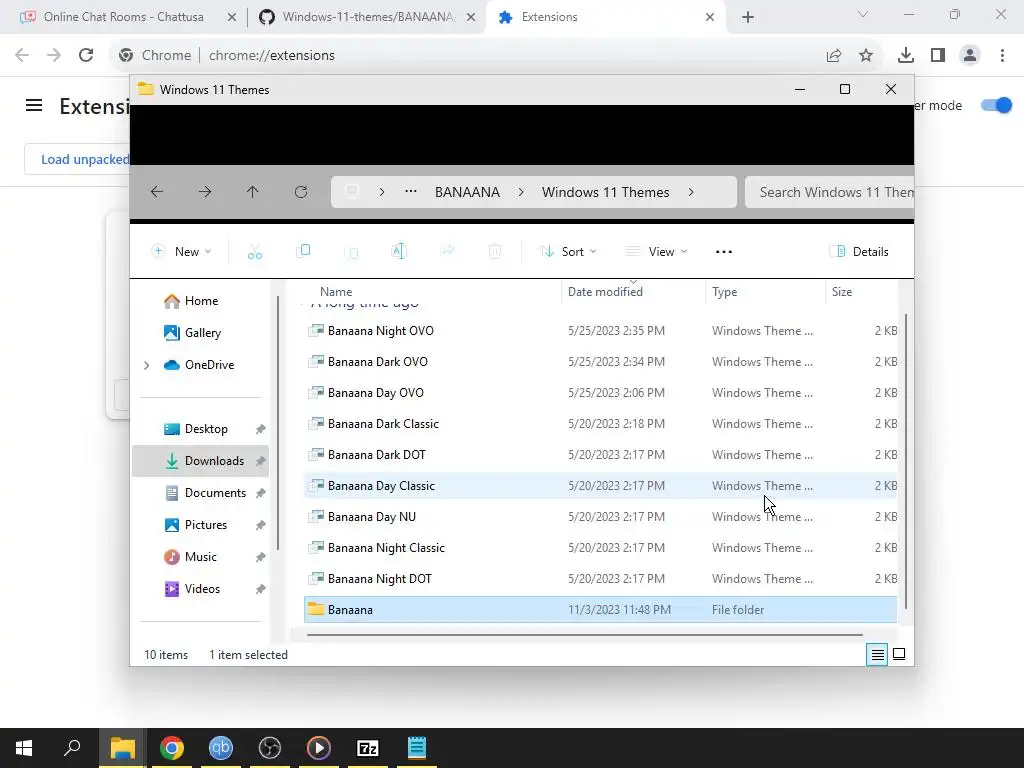Toggle the Details pane button

coord(859,251)
